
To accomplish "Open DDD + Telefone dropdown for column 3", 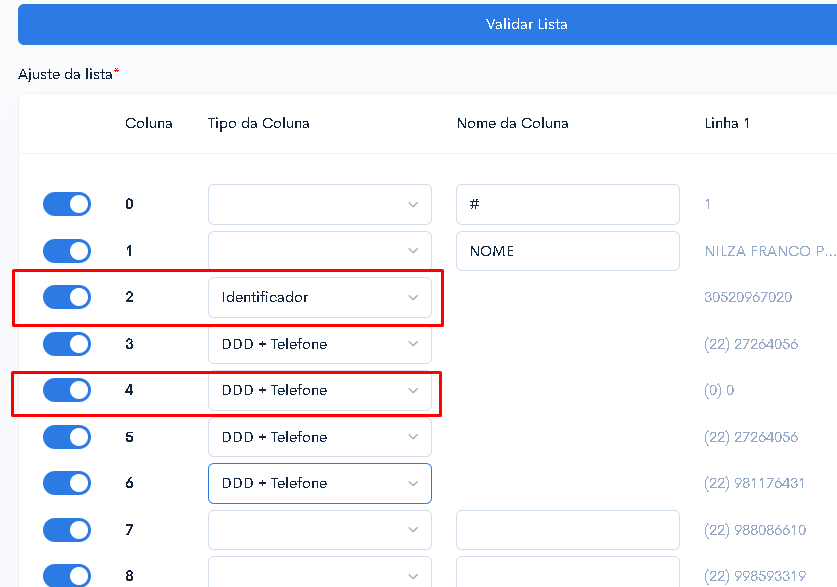I will (320, 344).
